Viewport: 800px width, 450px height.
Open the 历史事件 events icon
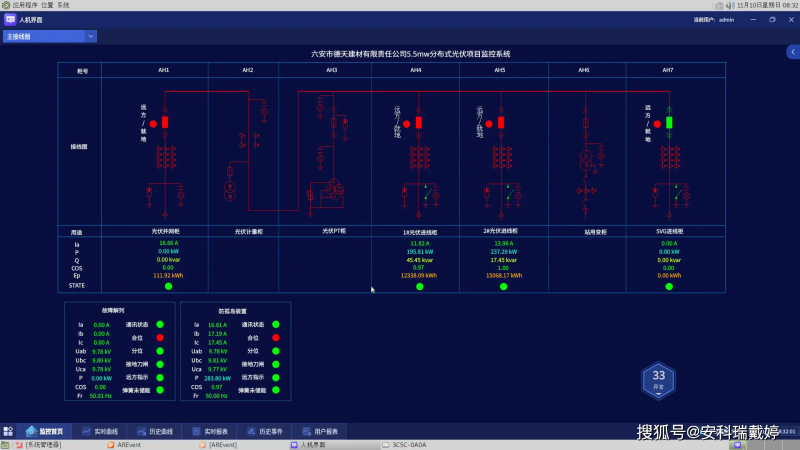[251, 432]
